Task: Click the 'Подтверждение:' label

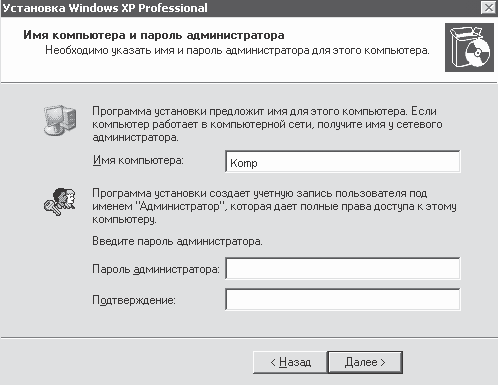Action: tap(134, 300)
